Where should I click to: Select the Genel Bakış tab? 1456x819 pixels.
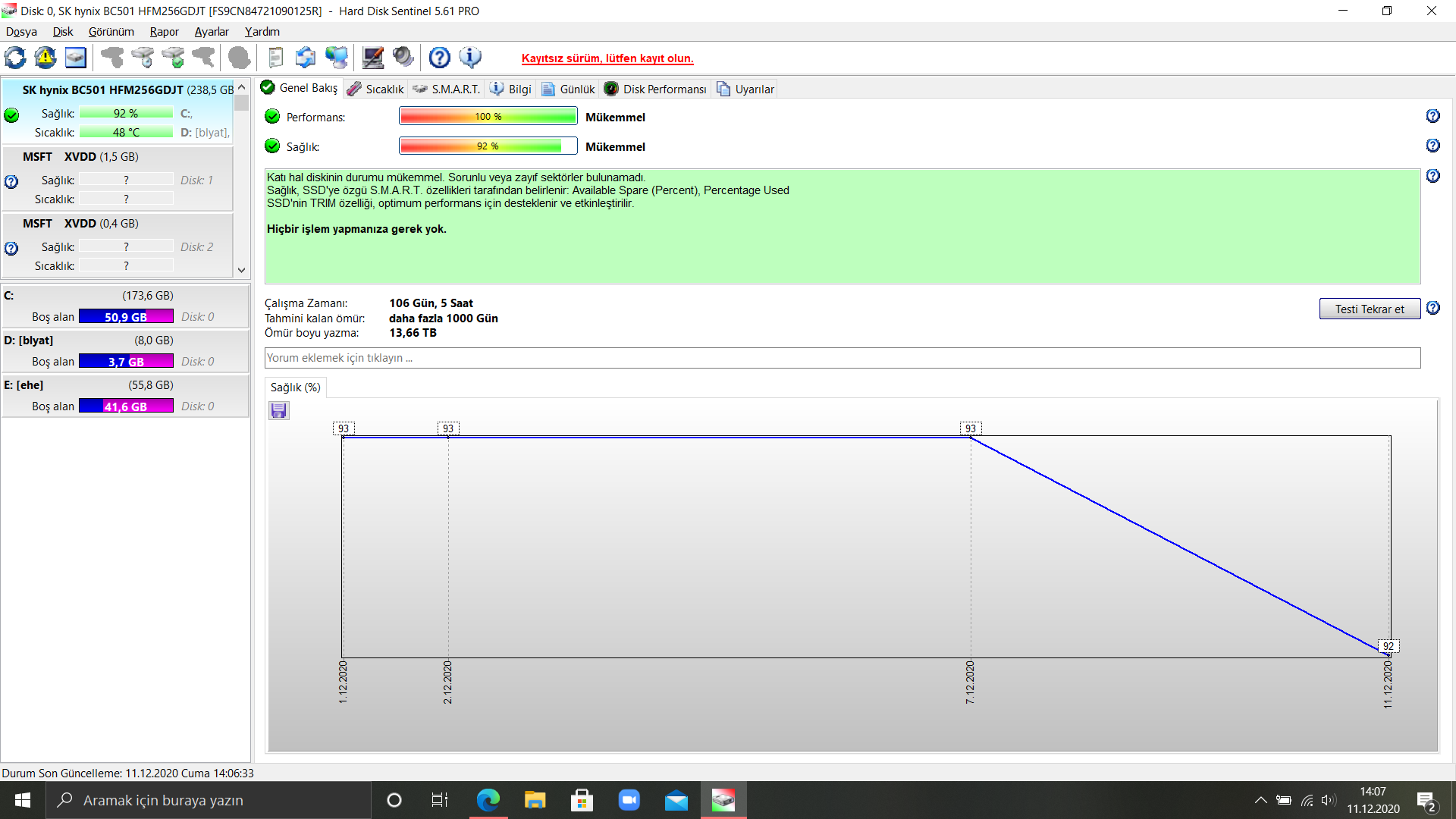point(300,88)
